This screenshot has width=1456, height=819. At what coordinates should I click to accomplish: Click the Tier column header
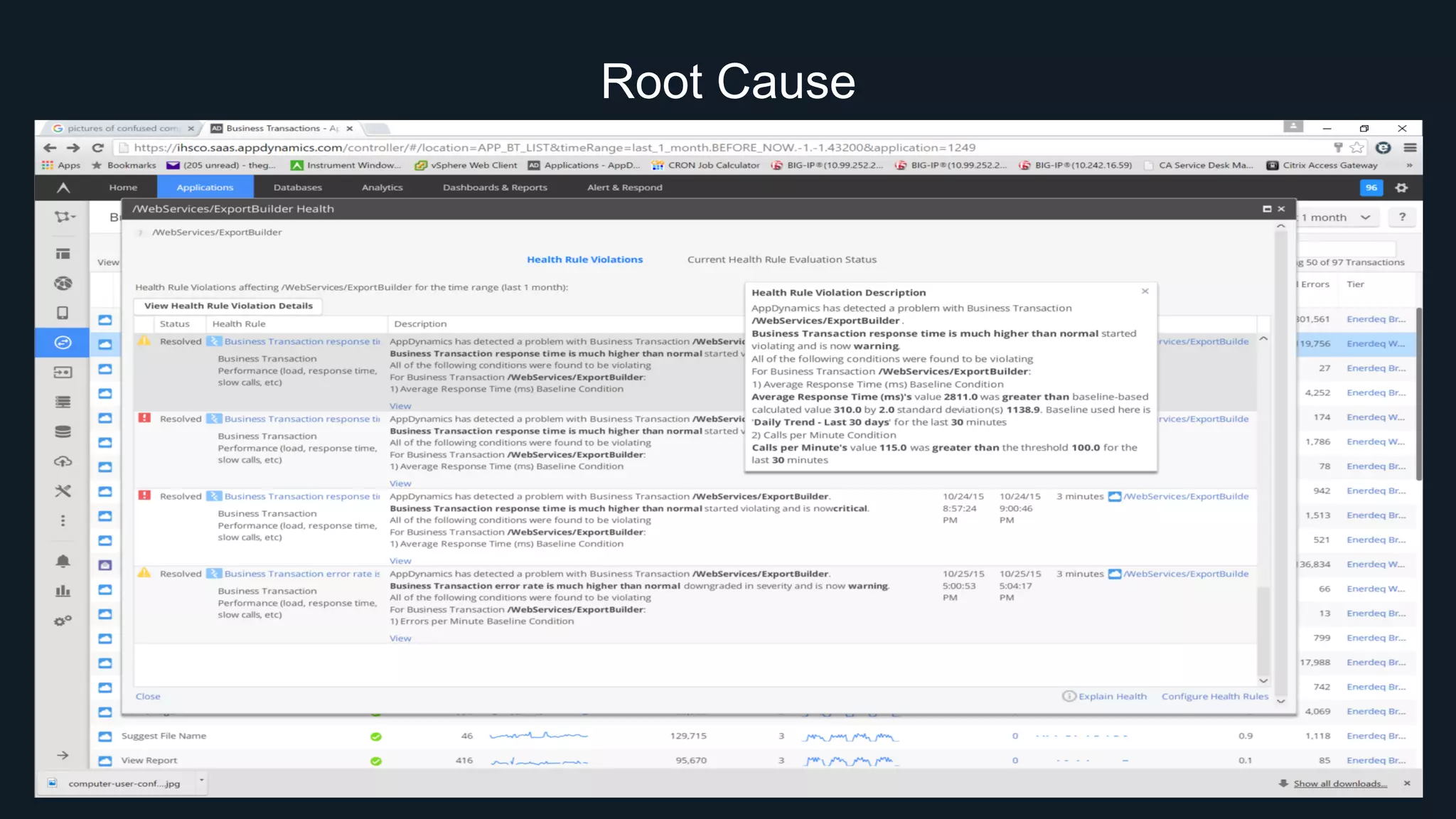(1356, 284)
